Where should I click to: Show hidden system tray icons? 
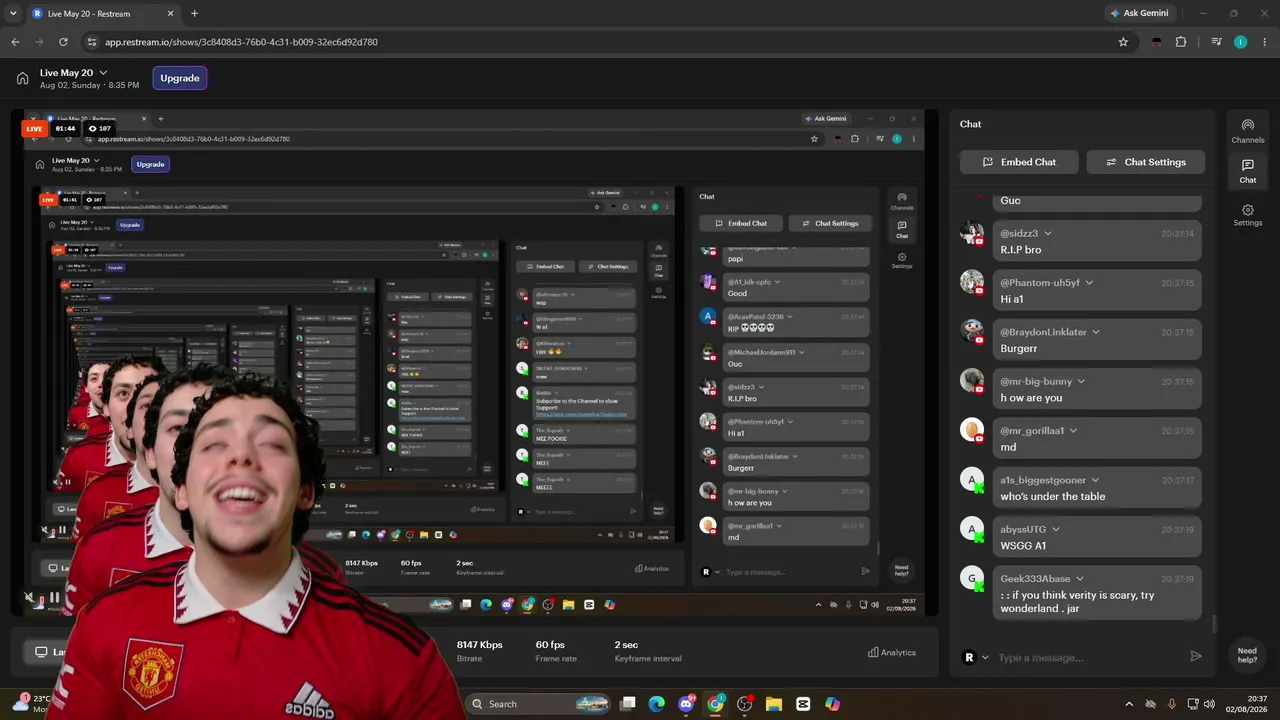1129,704
